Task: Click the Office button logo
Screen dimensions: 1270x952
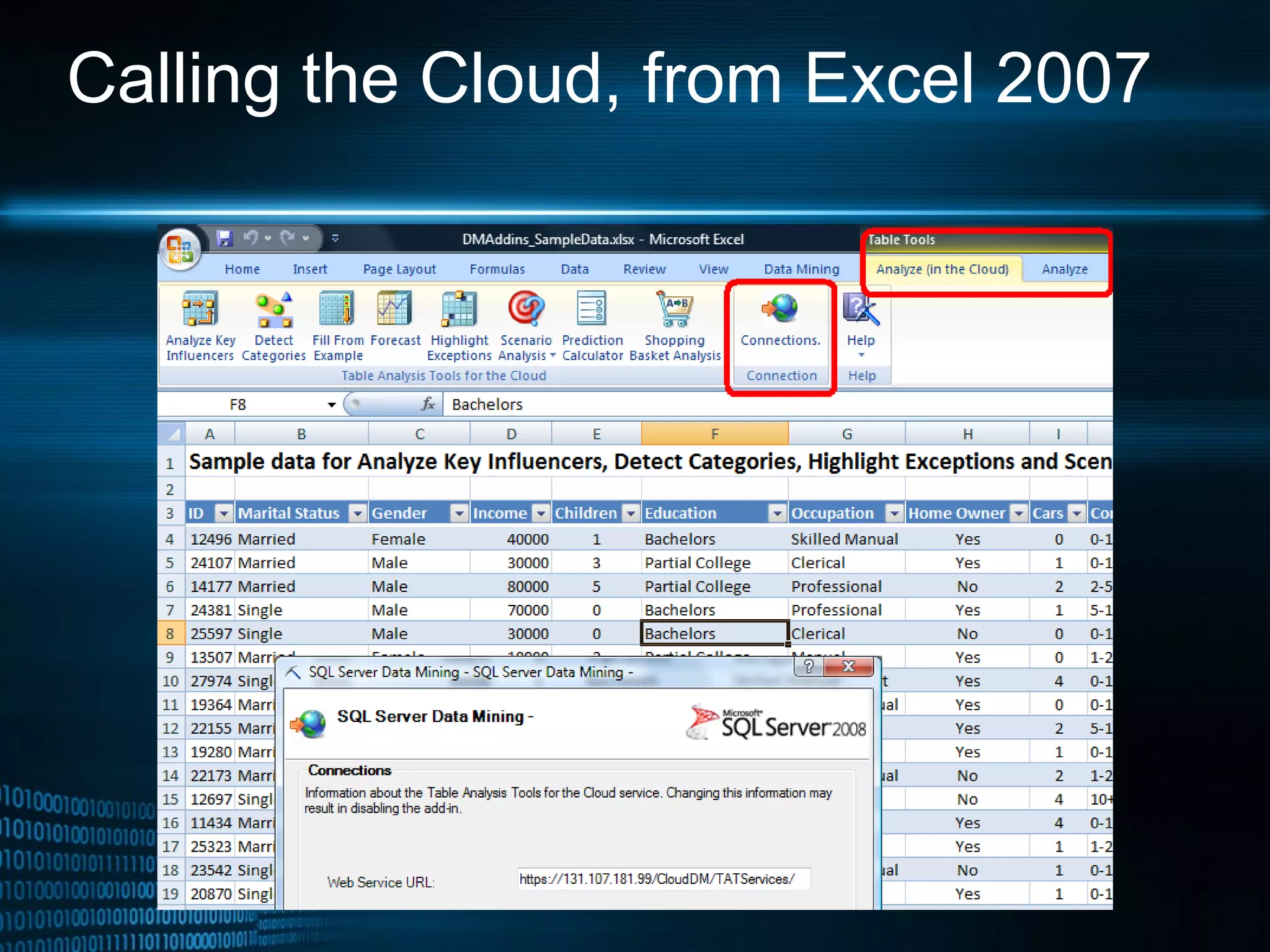Action: coord(180,250)
